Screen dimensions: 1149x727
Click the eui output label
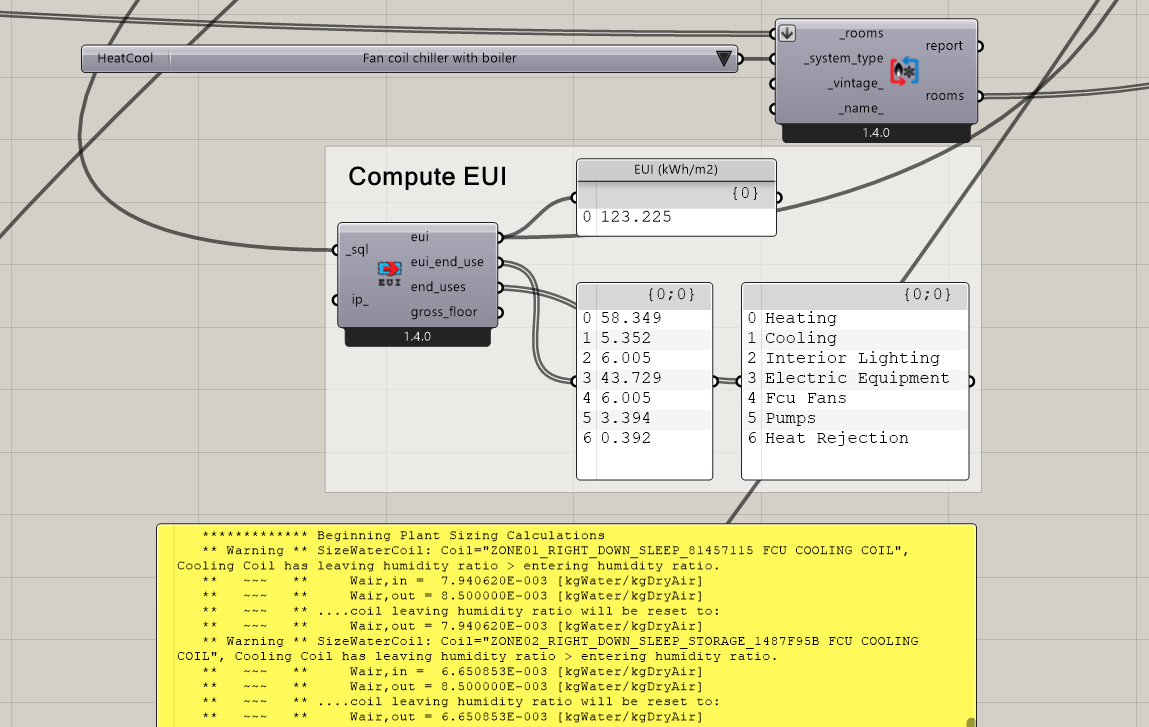[420, 237]
